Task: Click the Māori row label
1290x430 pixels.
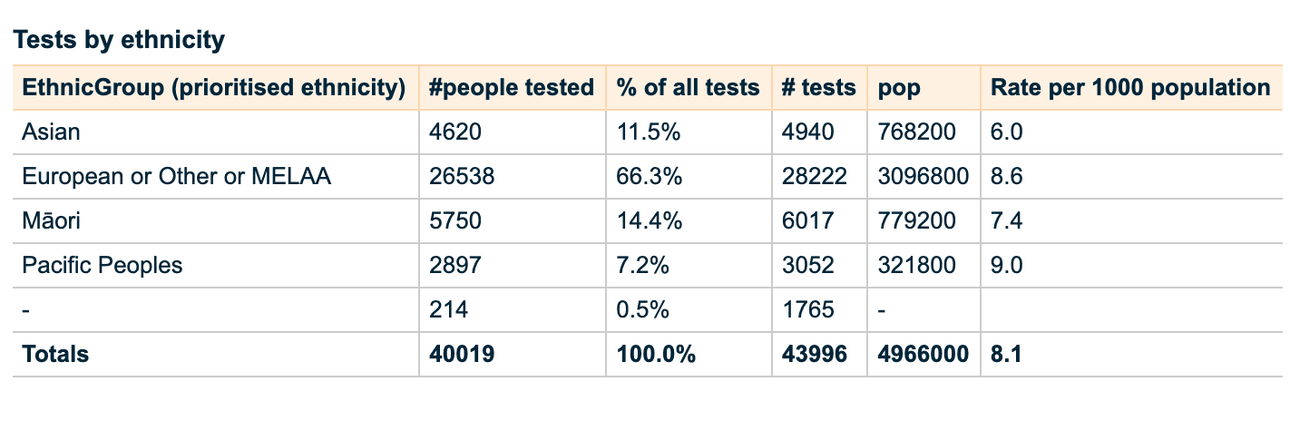Action: click(x=50, y=221)
